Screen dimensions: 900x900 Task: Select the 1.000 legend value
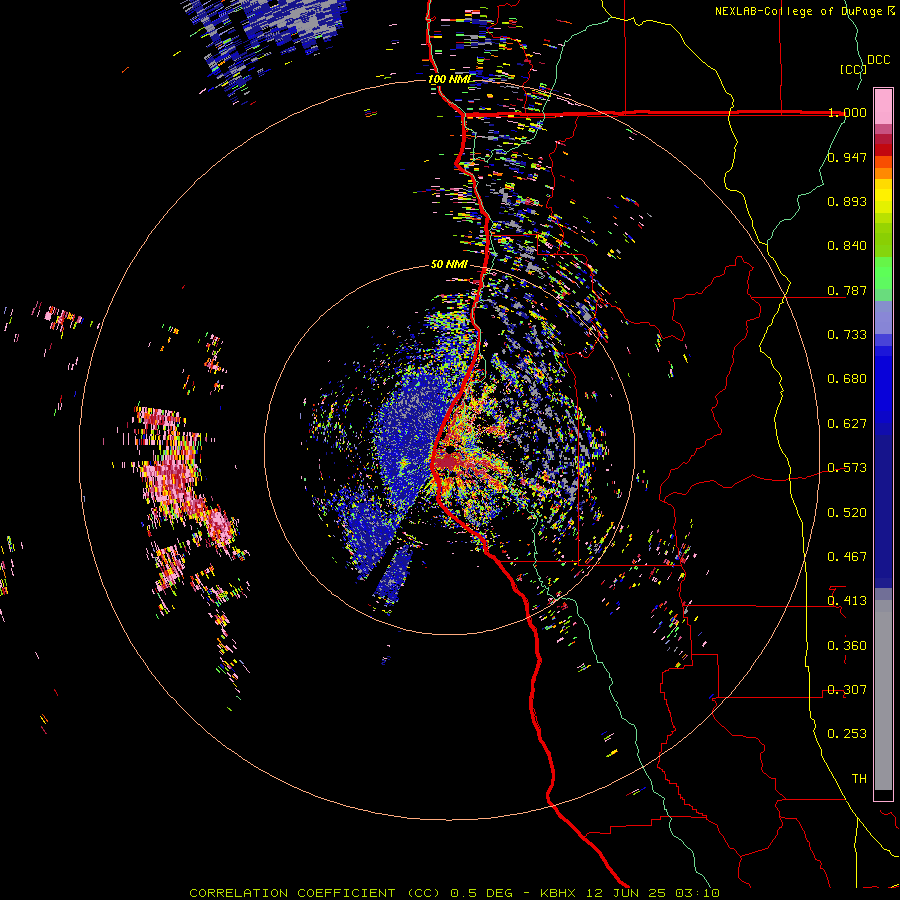coord(847,112)
